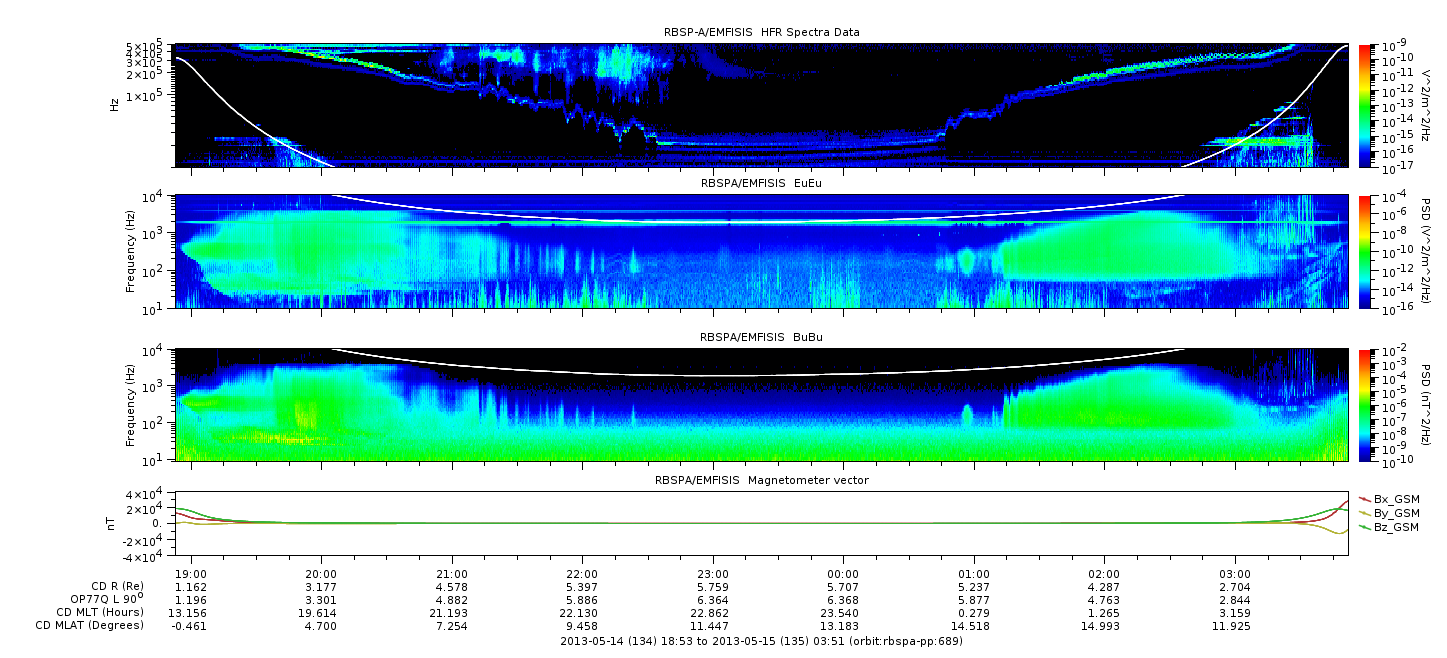The image size is (1447, 658).
Task: Select the By_GSM legend entry
Action: coord(1395,512)
